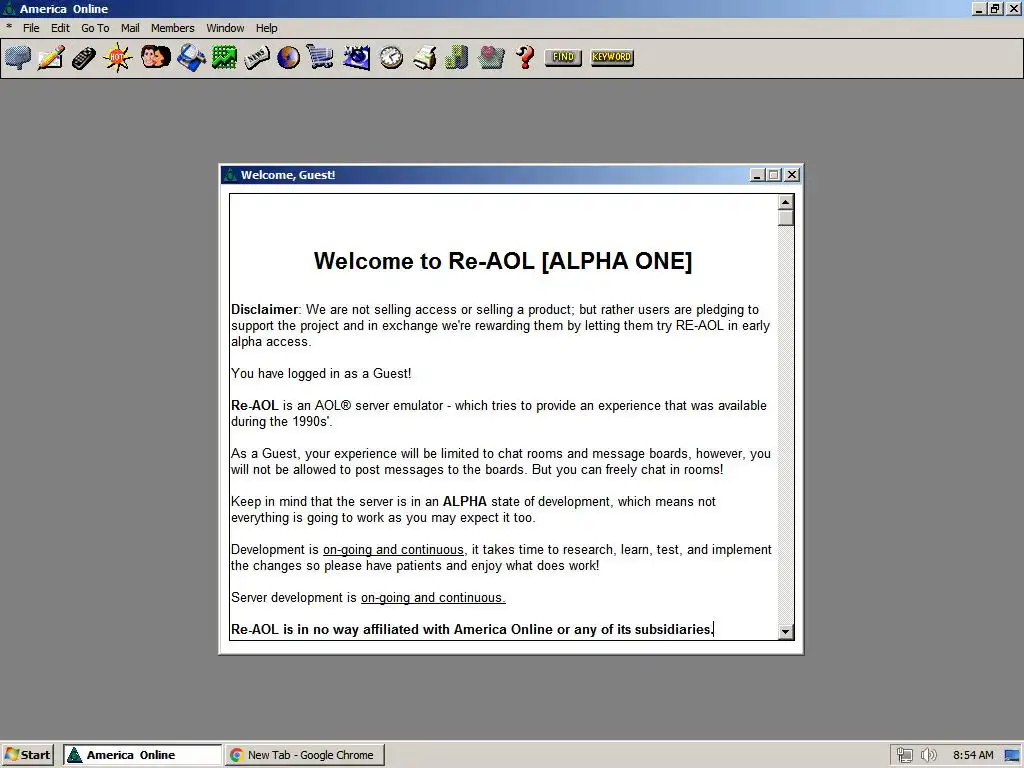This screenshot has width=1024, height=768.
Task: Restore down the main America Online window
Action: click(x=995, y=8)
